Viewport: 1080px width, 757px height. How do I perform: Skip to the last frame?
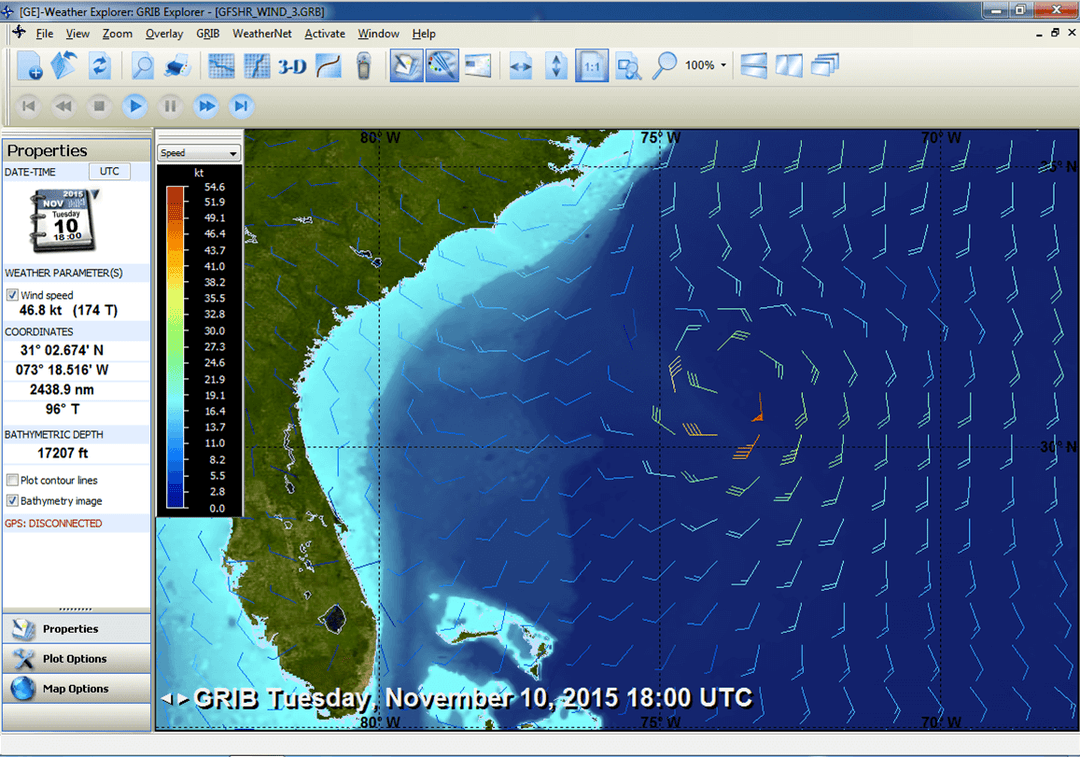(241, 106)
